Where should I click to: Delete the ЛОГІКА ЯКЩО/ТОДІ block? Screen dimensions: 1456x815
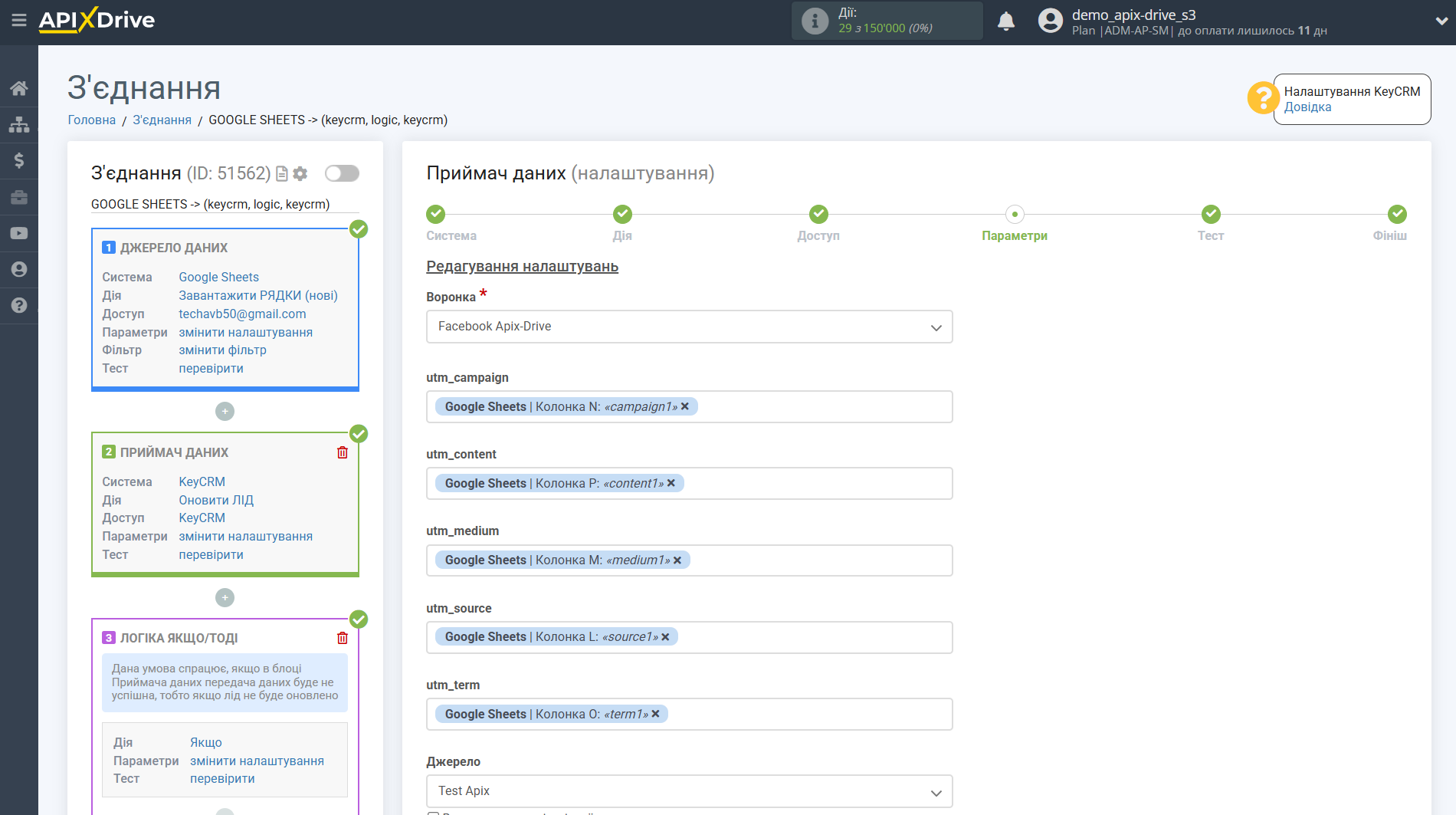pyautogui.click(x=343, y=638)
